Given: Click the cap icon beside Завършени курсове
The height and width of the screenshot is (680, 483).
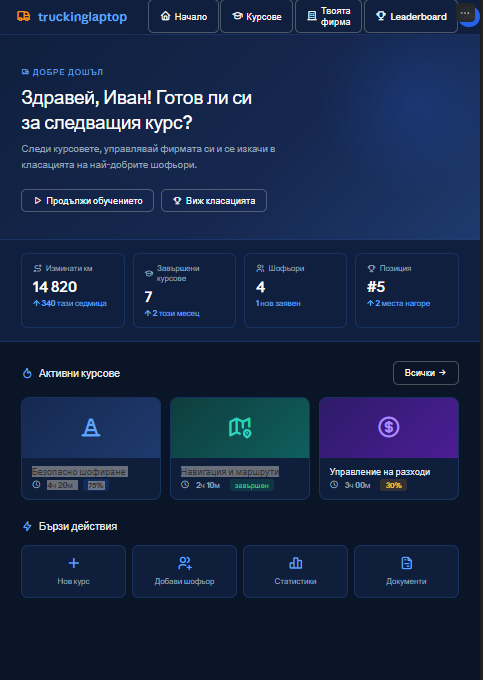Looking at the screenshot, I should (x=149, y=274).
